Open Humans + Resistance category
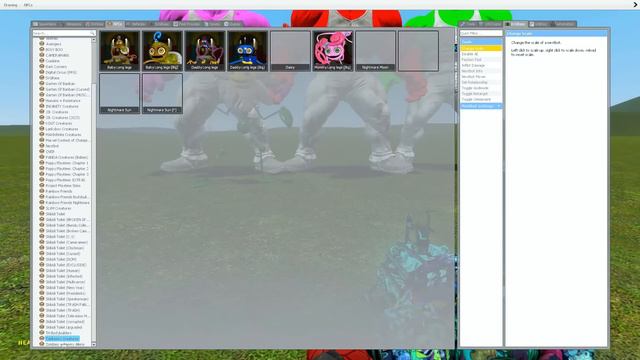Screen dimensions: 640x360 click(63, 100)
